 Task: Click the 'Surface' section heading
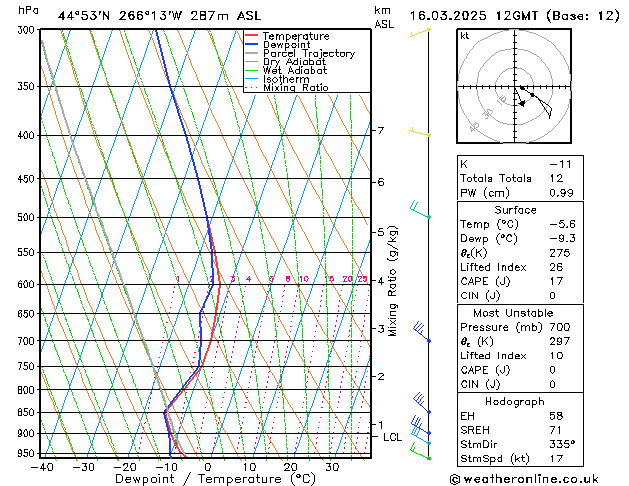(515, 210)
